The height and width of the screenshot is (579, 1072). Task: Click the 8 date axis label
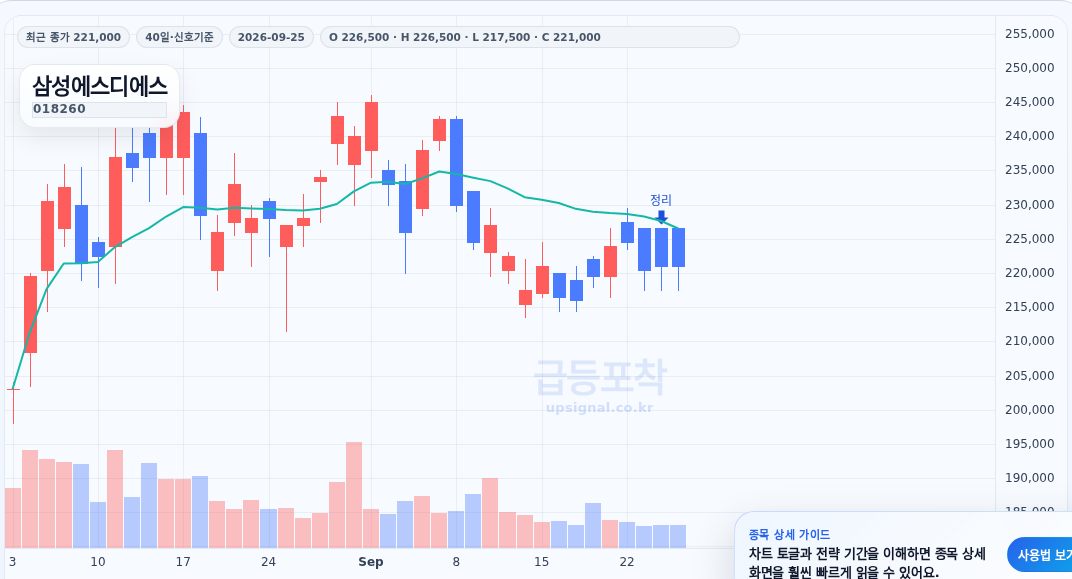pos(456,562)
